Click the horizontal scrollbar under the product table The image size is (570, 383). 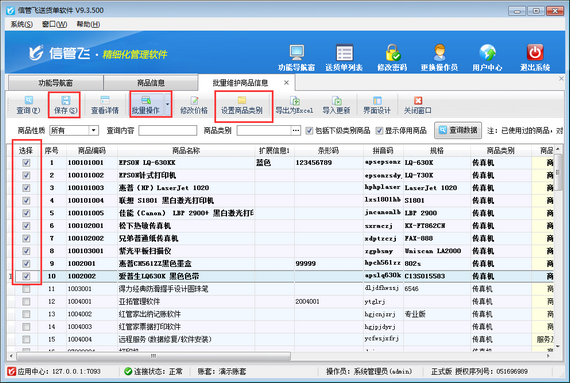(153, 356)
